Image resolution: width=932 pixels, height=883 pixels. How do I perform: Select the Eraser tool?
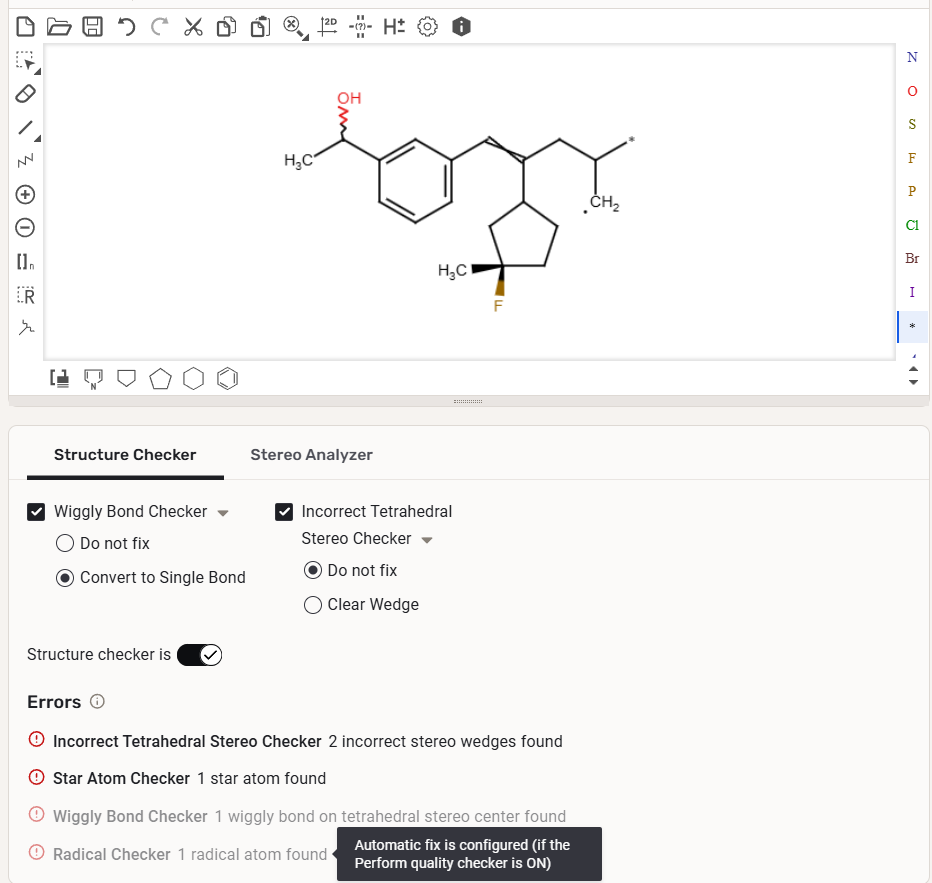point(25,94)
